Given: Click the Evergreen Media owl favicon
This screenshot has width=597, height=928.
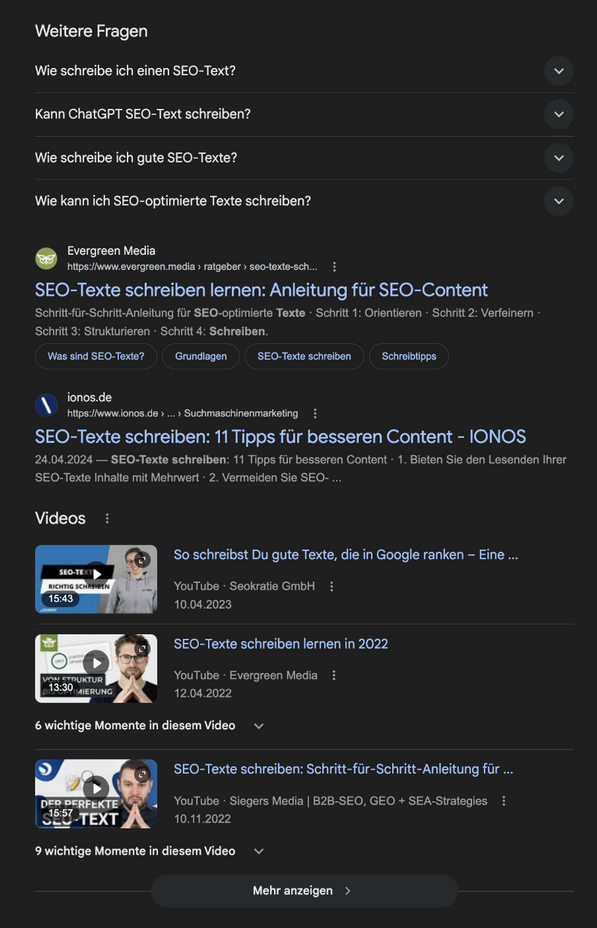Looking at the screenshot, I should pos(46,259).
